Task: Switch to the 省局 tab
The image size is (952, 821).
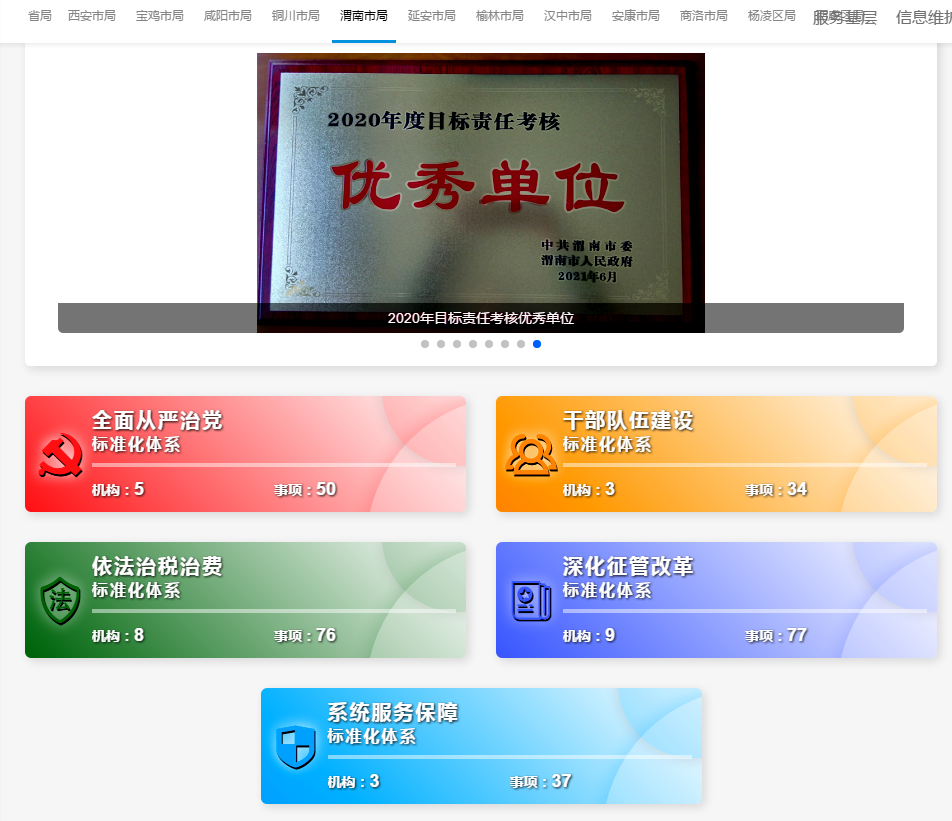Action: pyautogui.click(x=40, y=16)
